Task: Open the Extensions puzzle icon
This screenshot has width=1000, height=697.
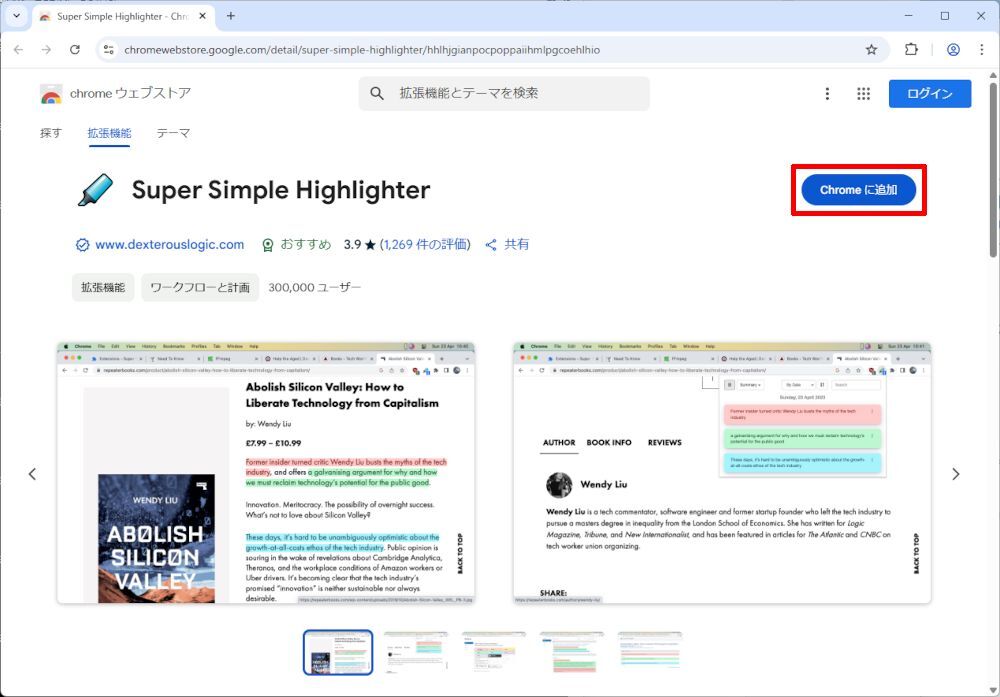Action: (x=911, y=50)
